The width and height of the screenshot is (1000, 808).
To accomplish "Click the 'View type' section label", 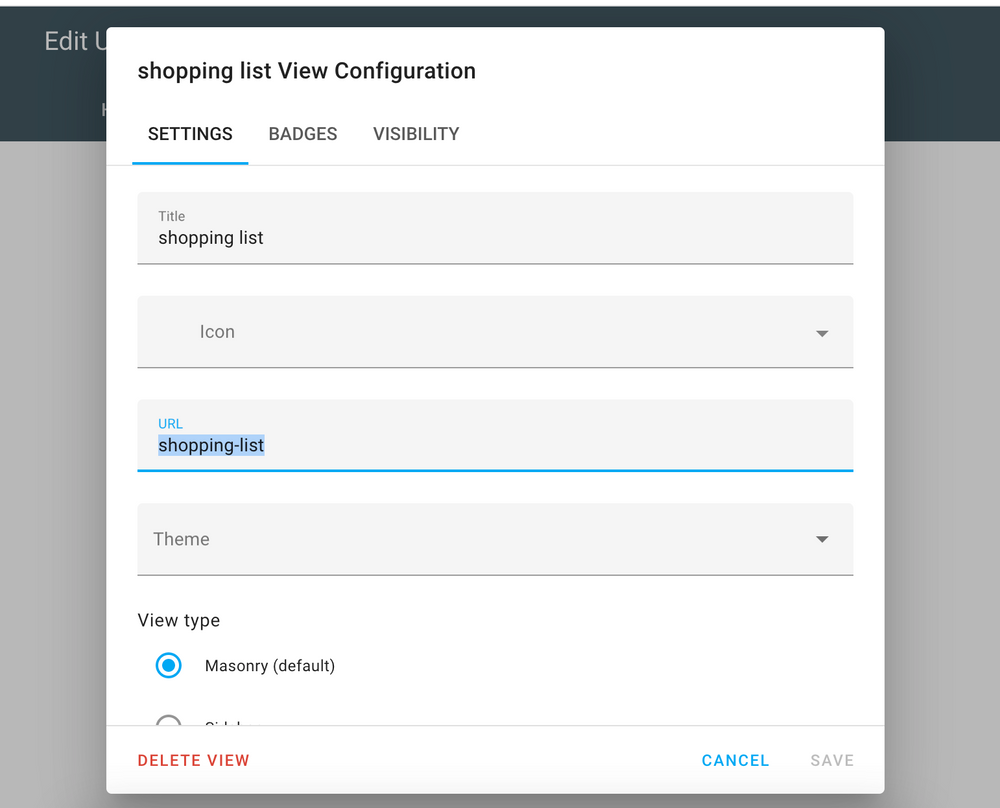I will tap(179, 621).
